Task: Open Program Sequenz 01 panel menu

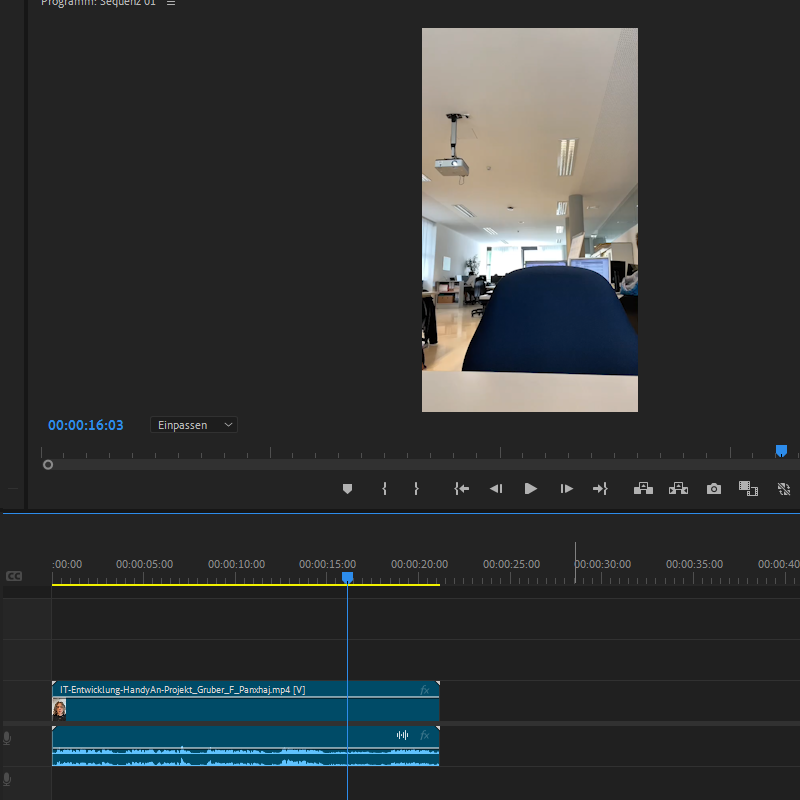Action: 171,3
